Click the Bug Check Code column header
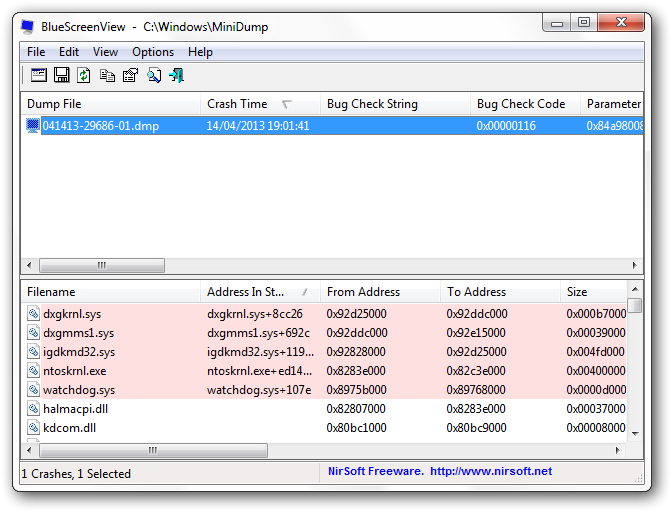 click(525, 104)
